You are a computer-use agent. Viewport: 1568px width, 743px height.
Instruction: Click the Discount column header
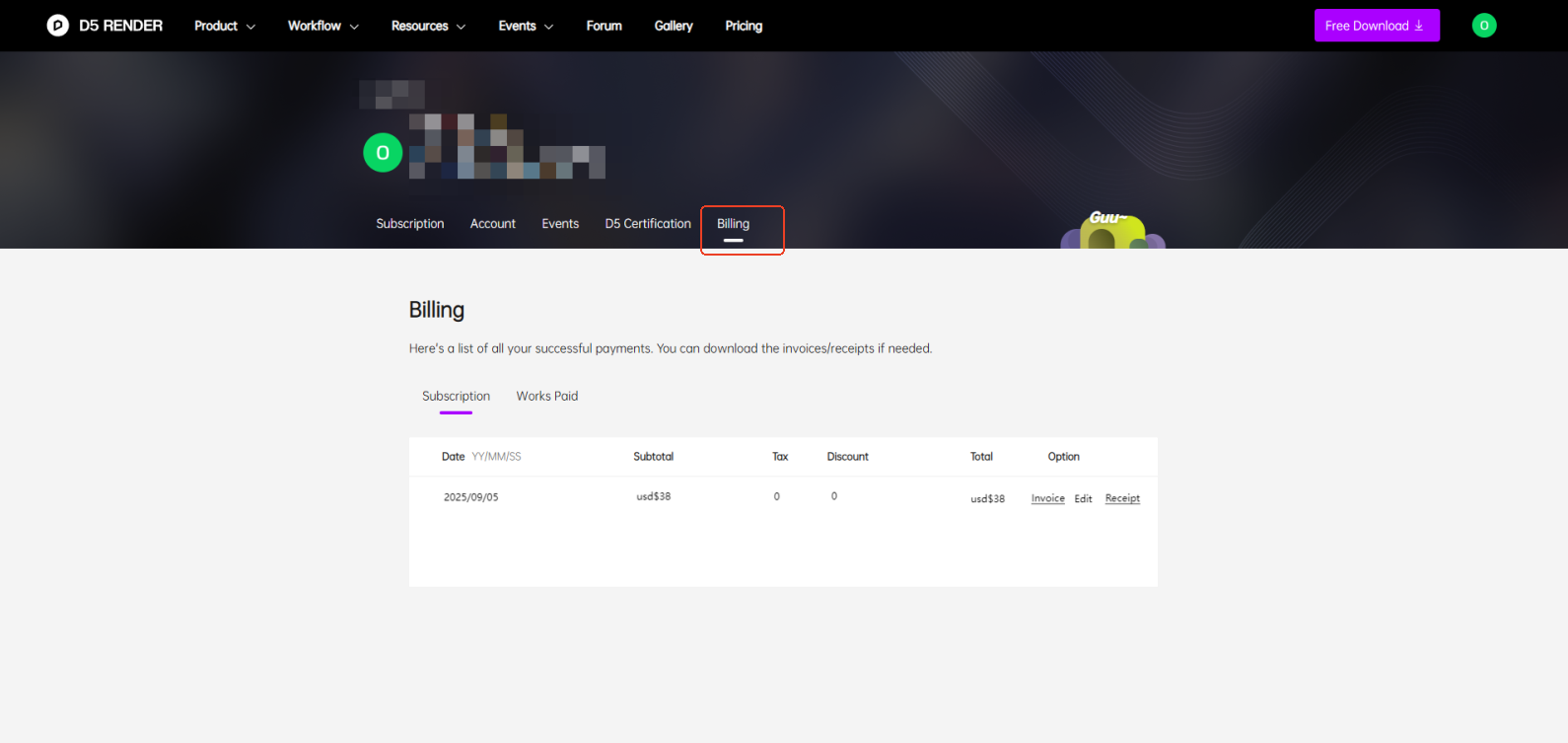(848, 457)
